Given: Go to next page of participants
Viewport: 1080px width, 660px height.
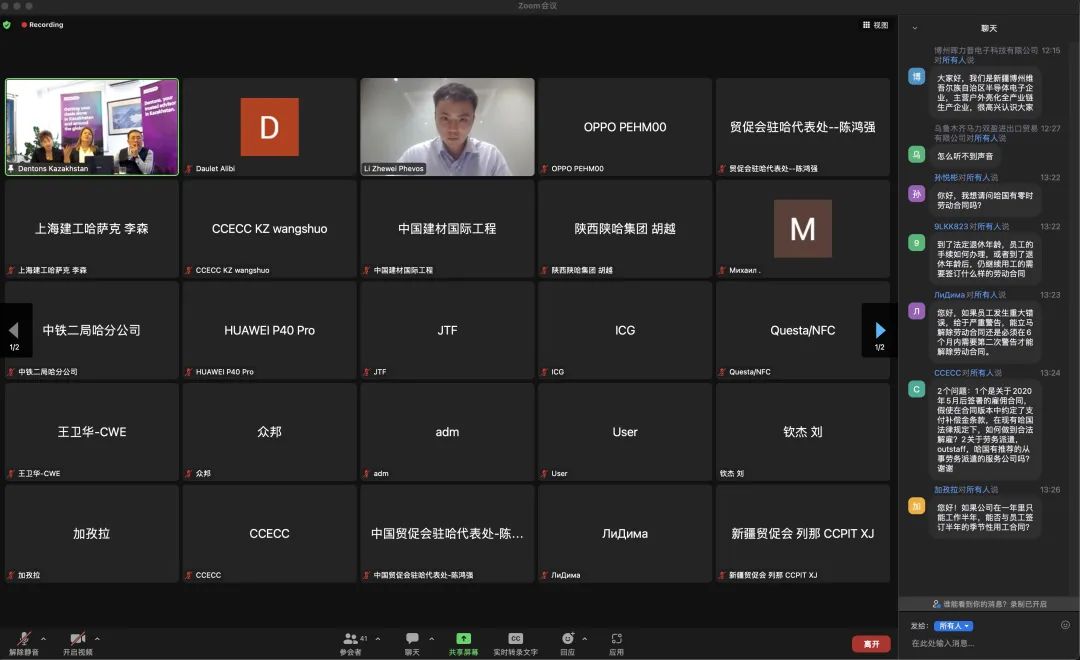Looking at the screenshot, I should tap(880, 330).
